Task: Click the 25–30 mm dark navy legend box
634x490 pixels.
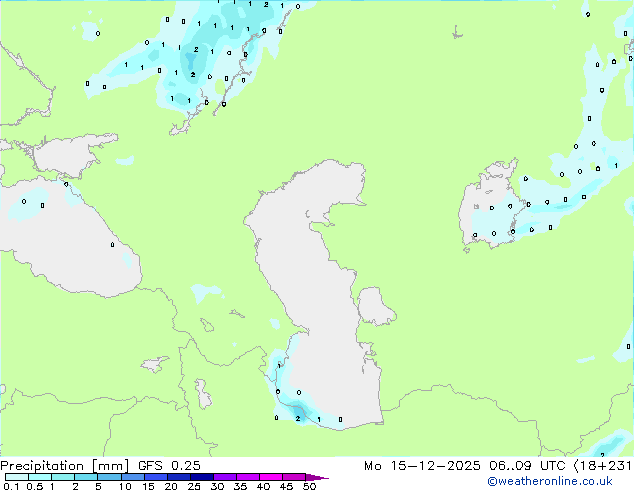Action: (x=201, y=477)
